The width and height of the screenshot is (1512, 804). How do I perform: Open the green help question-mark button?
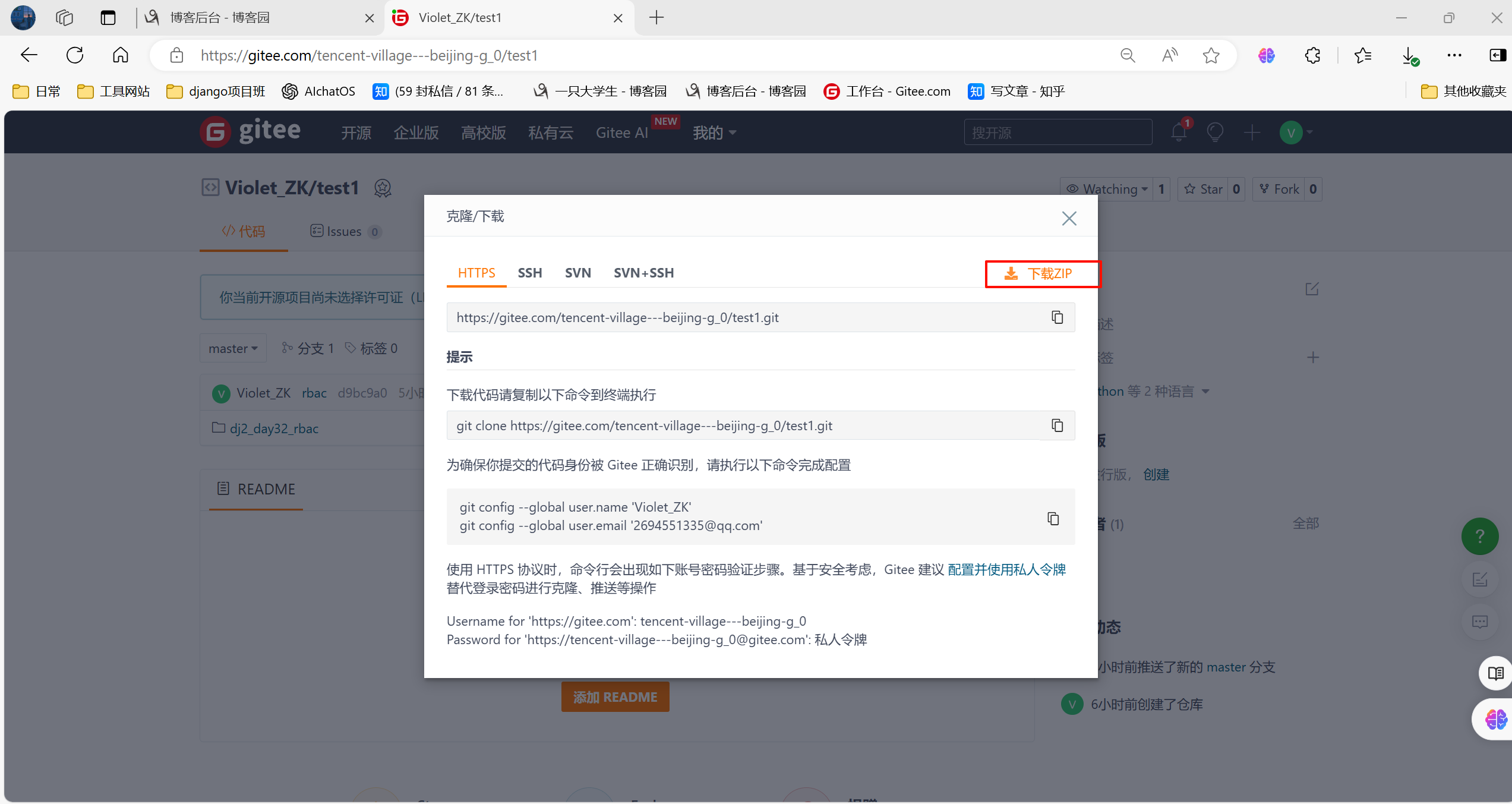(1480, 536)
